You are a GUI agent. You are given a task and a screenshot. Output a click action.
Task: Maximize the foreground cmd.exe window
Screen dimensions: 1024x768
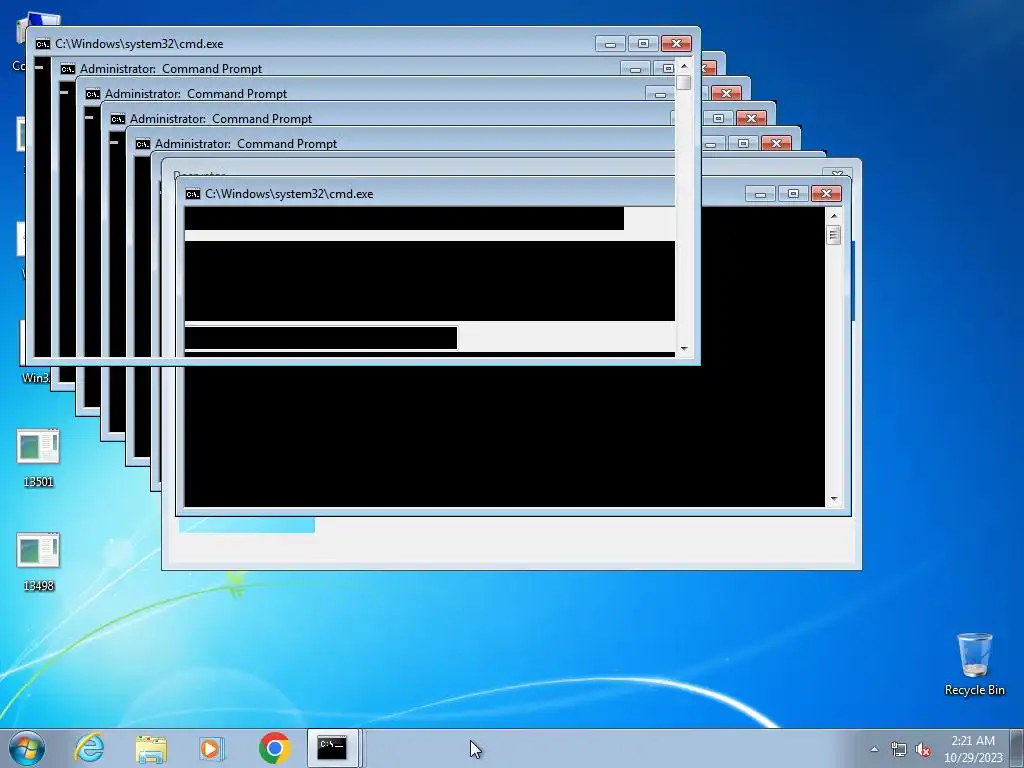tap(643, 44)
